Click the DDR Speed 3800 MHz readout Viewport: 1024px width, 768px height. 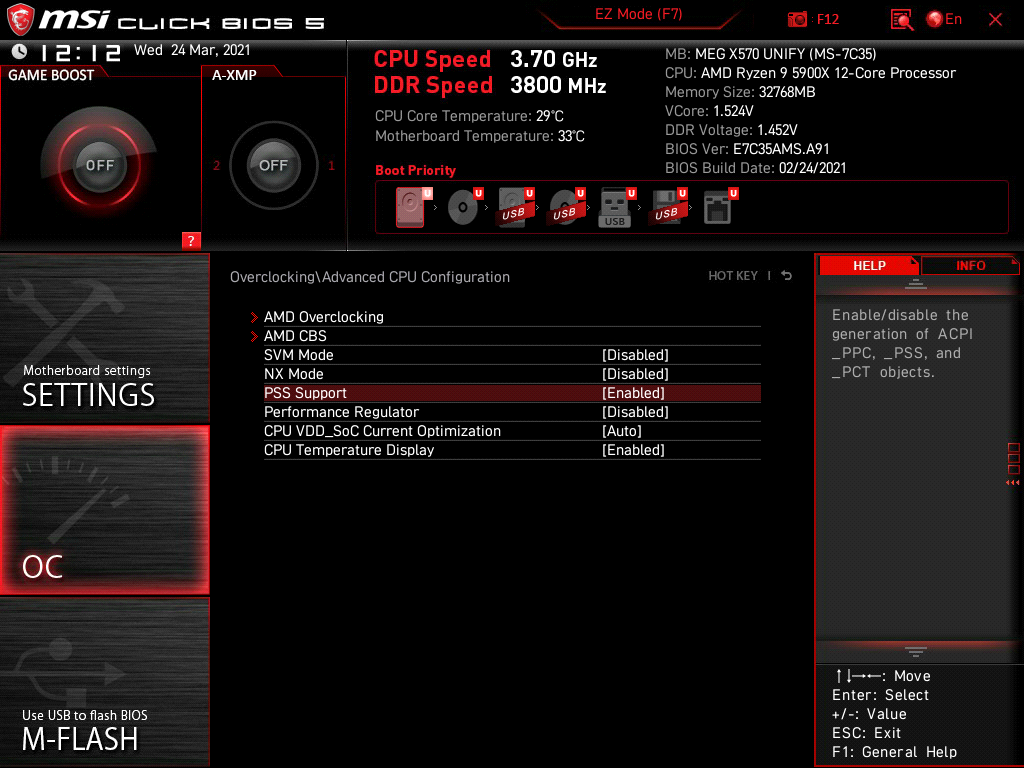tap(490, 86)
